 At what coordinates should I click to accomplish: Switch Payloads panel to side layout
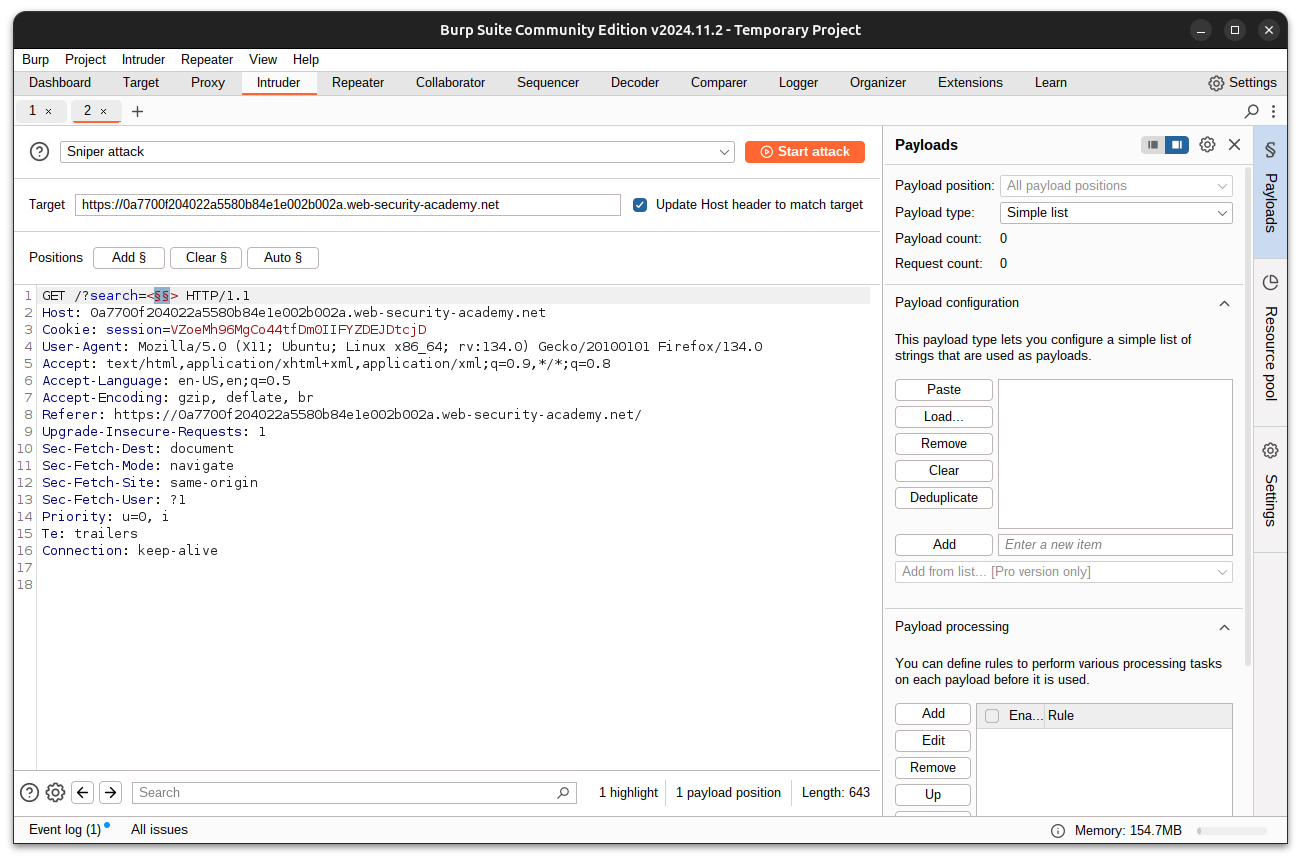[1177, 145]
